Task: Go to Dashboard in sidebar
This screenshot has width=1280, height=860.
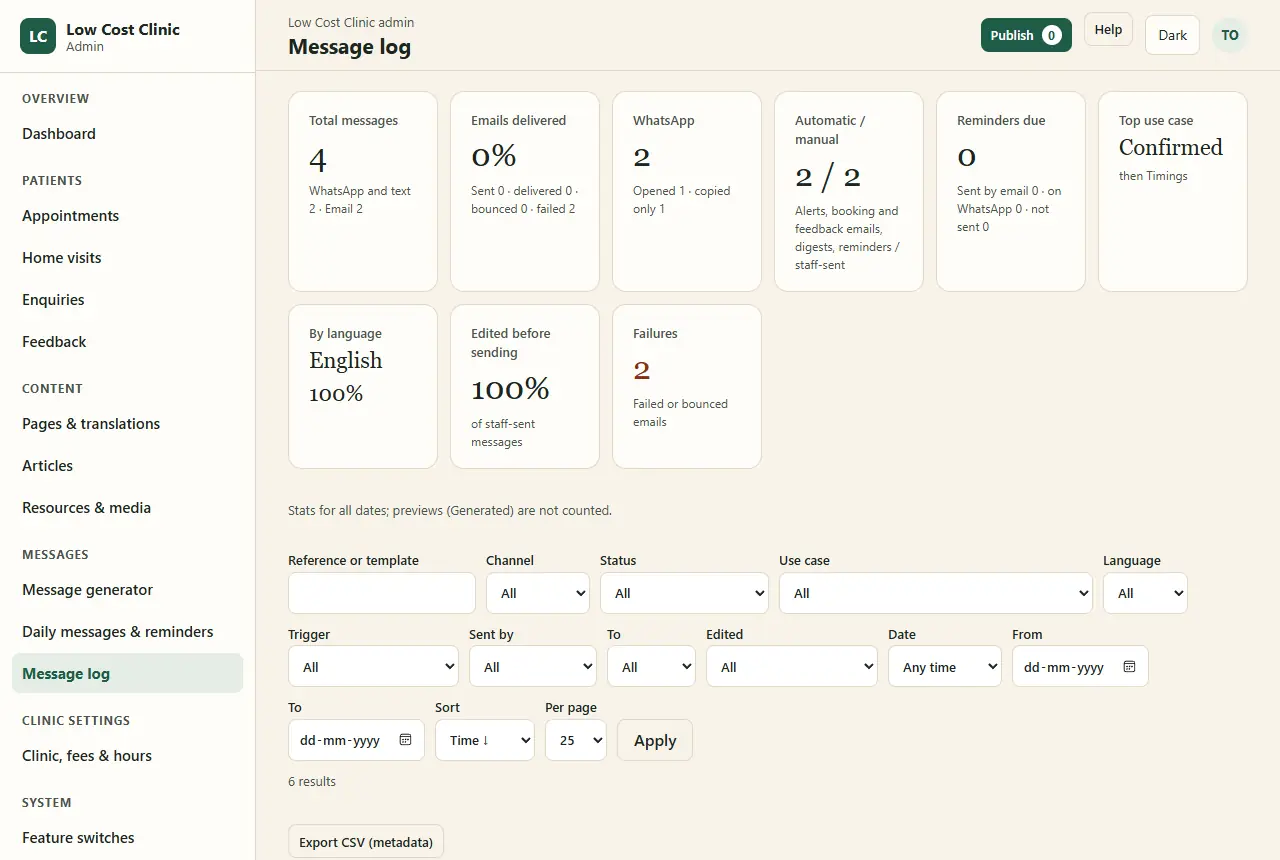Action: pos(127,134)
